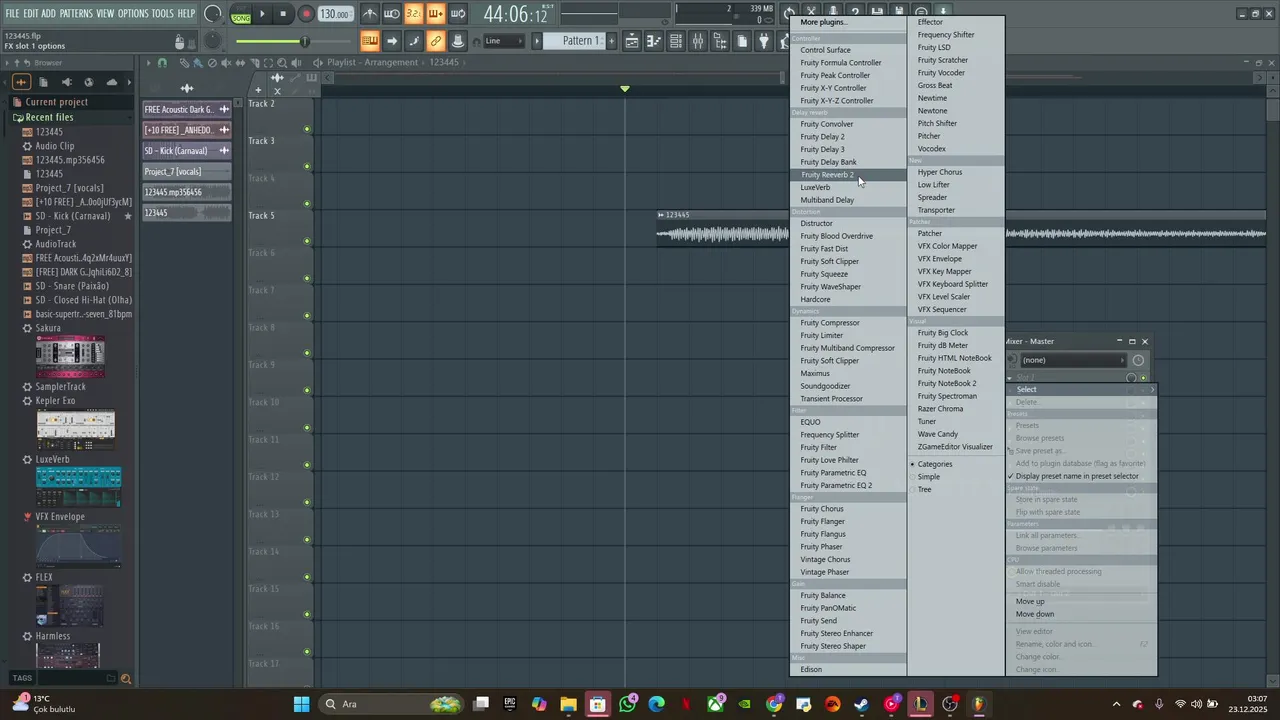Click the Record button in transport
1280x720 pixels.
(306, 14)
